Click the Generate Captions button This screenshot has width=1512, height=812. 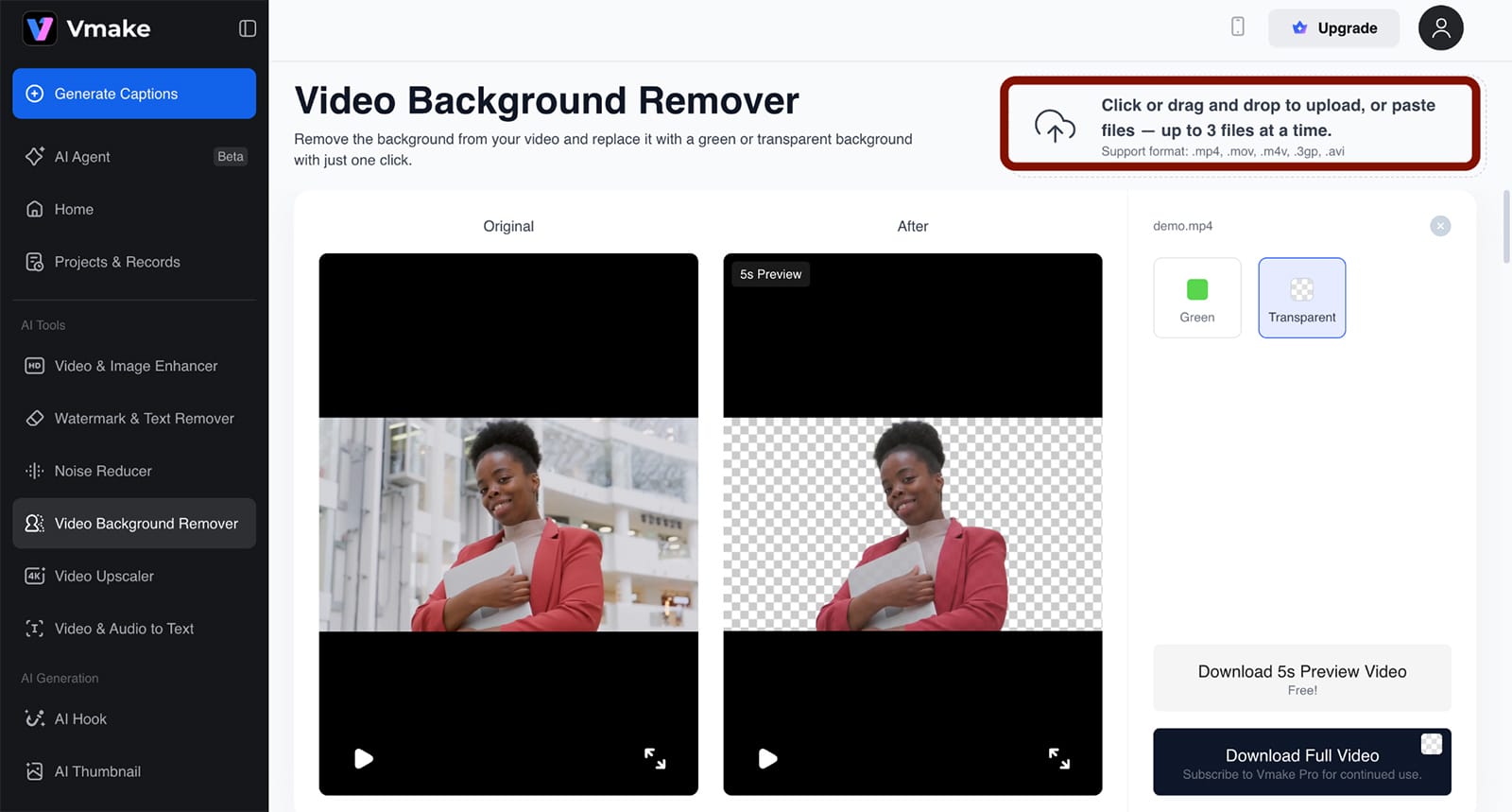(134, 94)
